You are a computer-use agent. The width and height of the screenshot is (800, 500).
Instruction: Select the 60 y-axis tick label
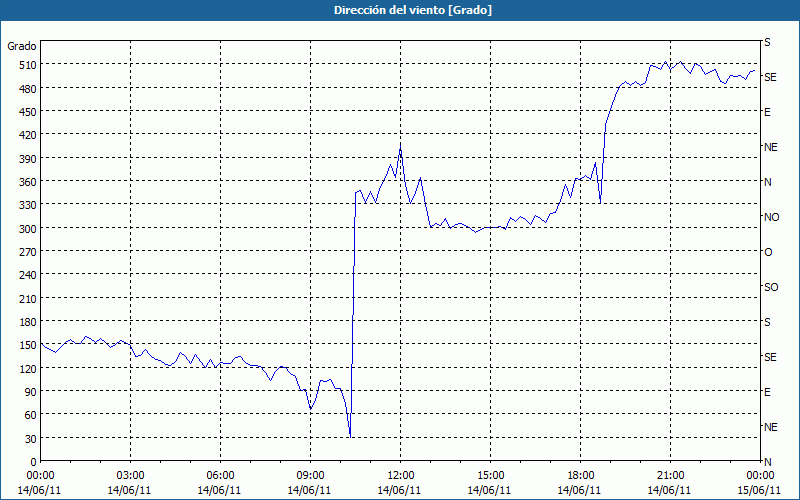[31, 415]
